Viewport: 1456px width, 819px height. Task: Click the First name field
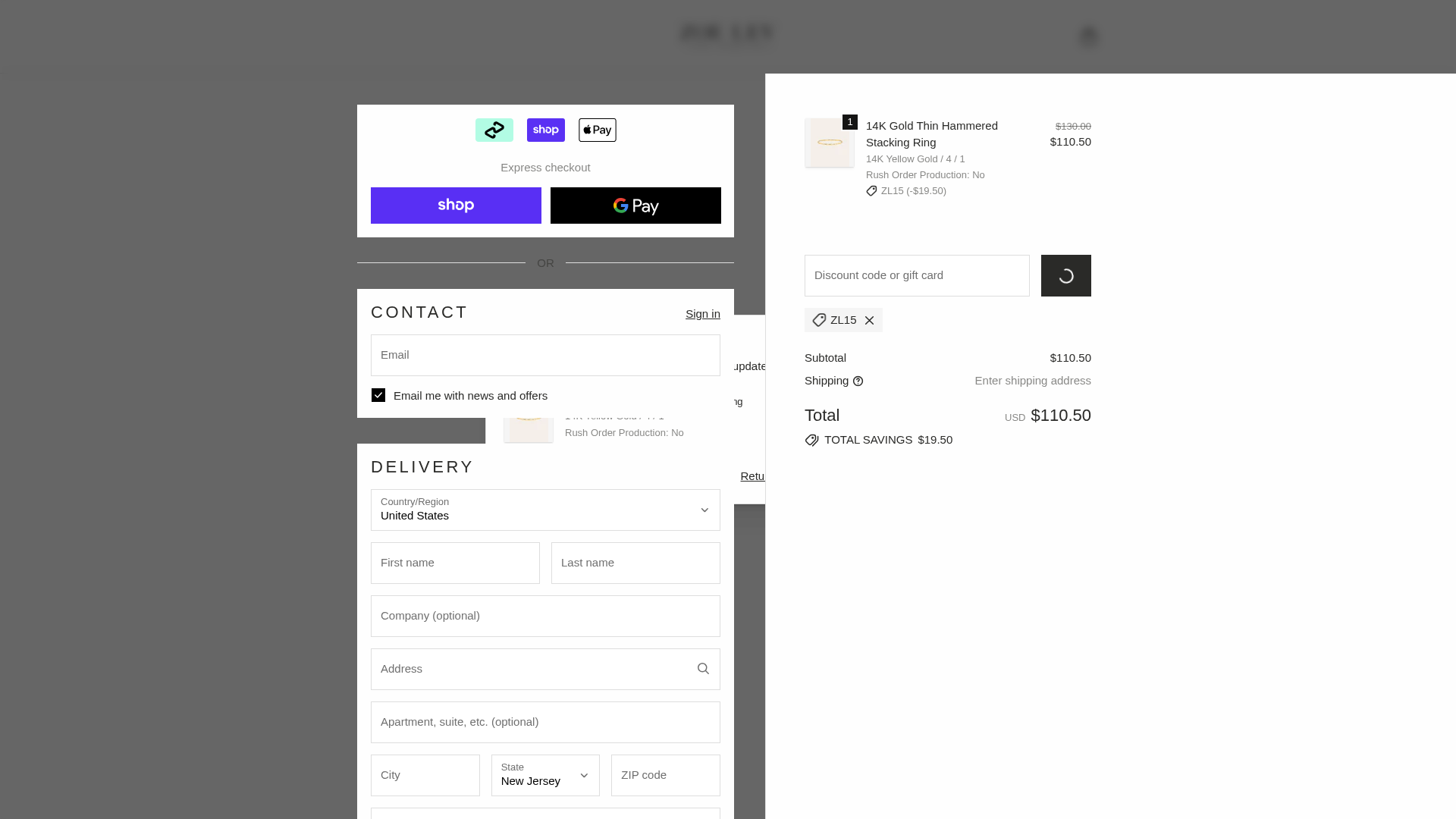coord(455,563)
